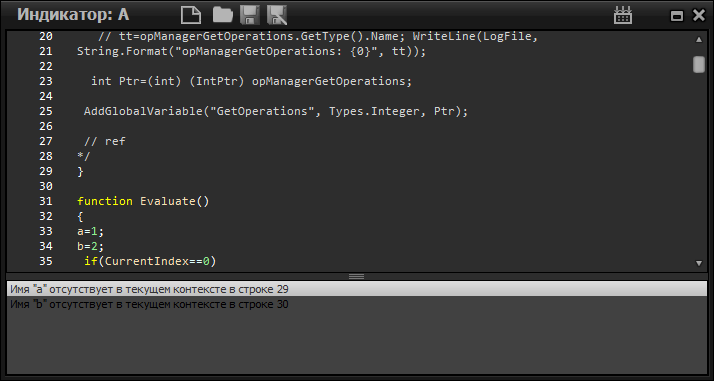
Task: Click the "Индикатор: A" window title
Action: pos(73,15)
